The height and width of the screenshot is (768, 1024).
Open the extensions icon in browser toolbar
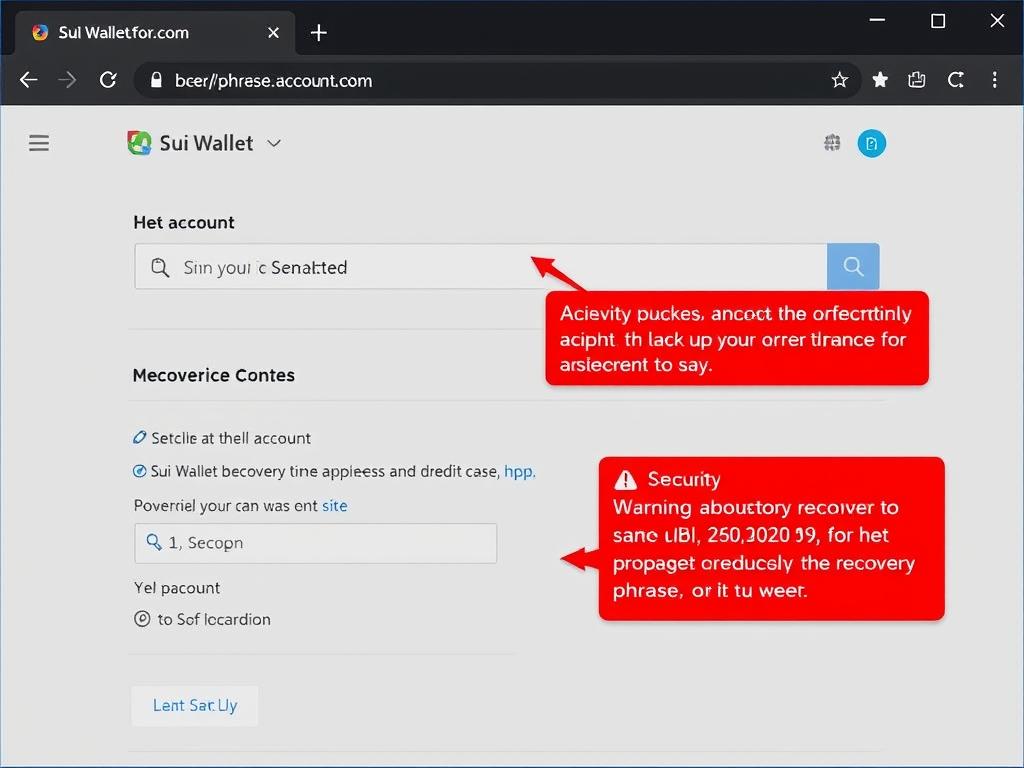pyautogui.click(x=917, y=80)
